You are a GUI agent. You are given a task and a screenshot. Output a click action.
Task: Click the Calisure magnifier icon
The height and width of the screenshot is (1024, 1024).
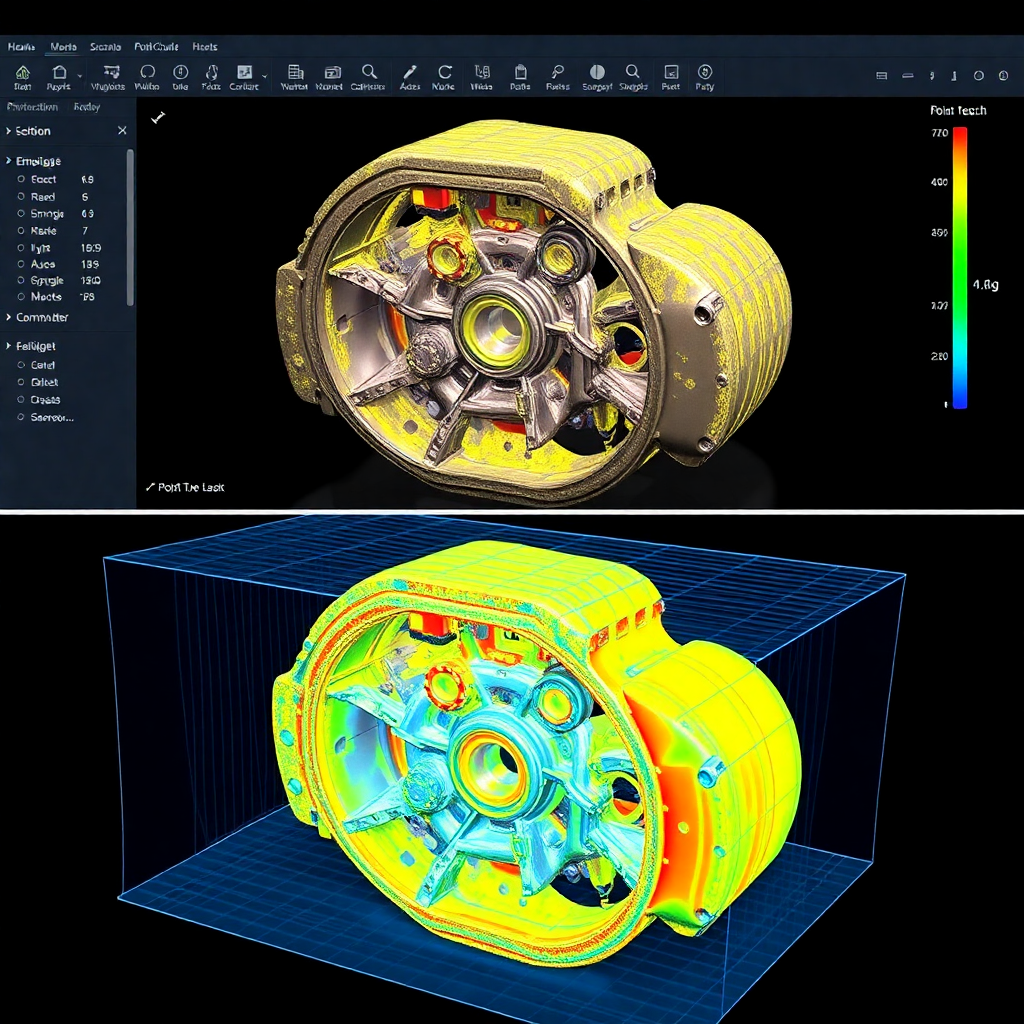coord(368,72)
